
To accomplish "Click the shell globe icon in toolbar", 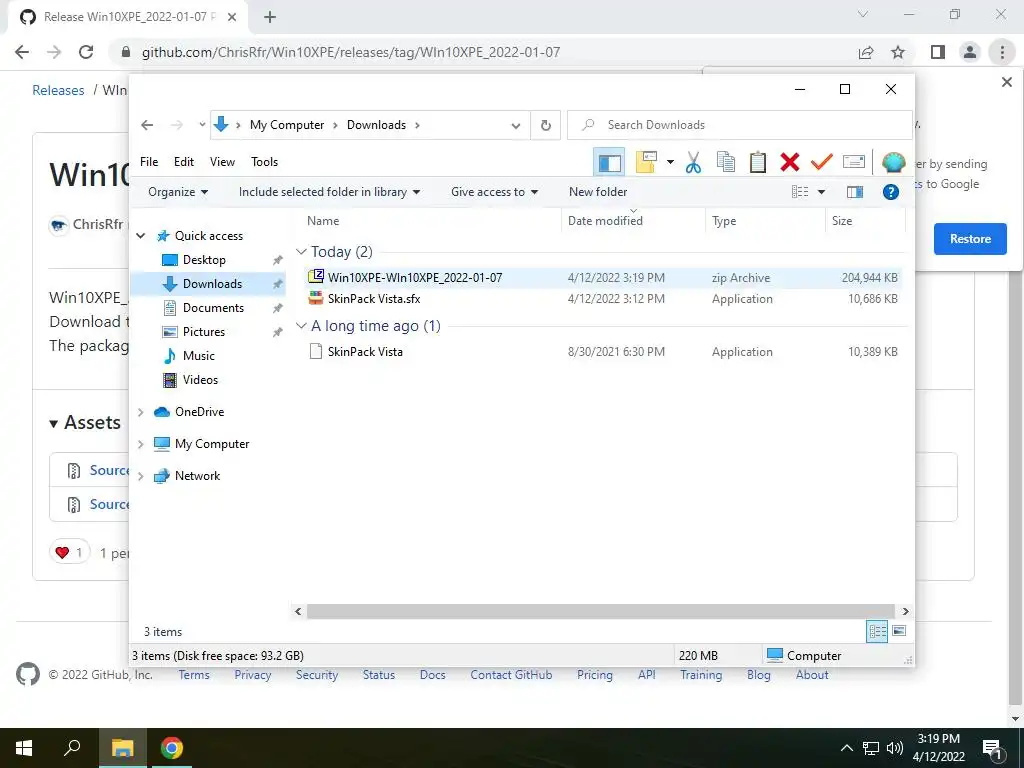I will (893, 162).
